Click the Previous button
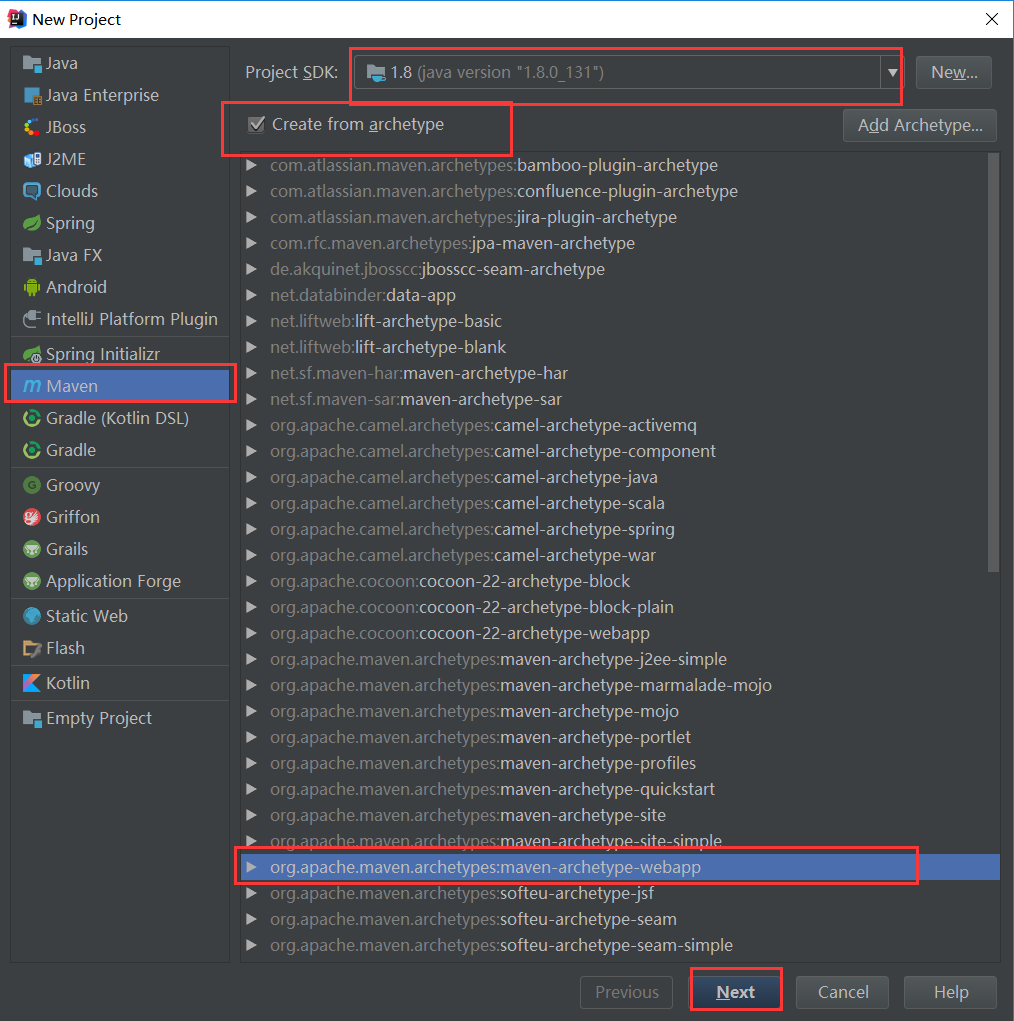 pos(627,992)
